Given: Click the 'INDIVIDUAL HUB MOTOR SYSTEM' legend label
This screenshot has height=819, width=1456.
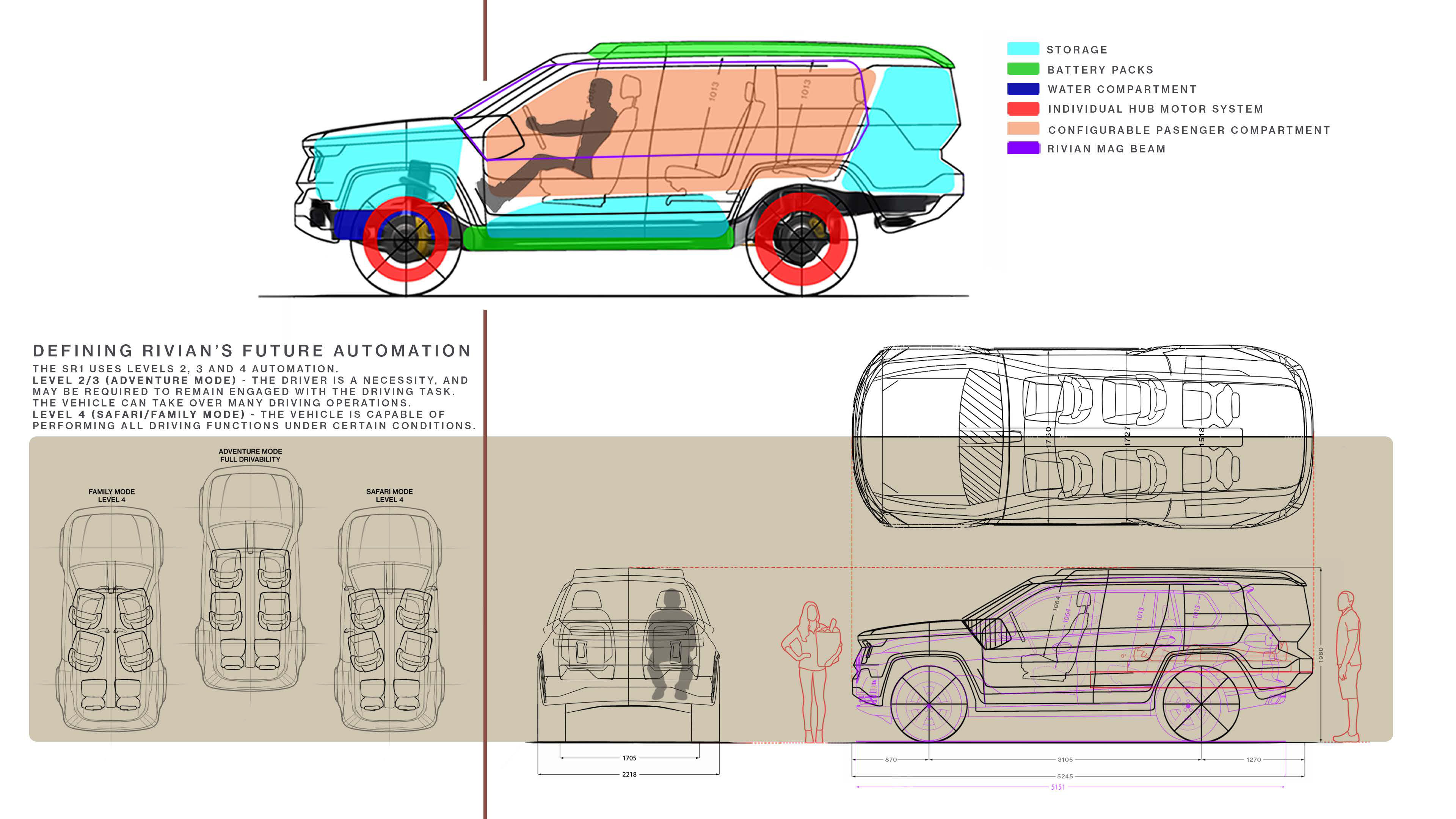Looking at the screenshot, I should [1155, 109].
